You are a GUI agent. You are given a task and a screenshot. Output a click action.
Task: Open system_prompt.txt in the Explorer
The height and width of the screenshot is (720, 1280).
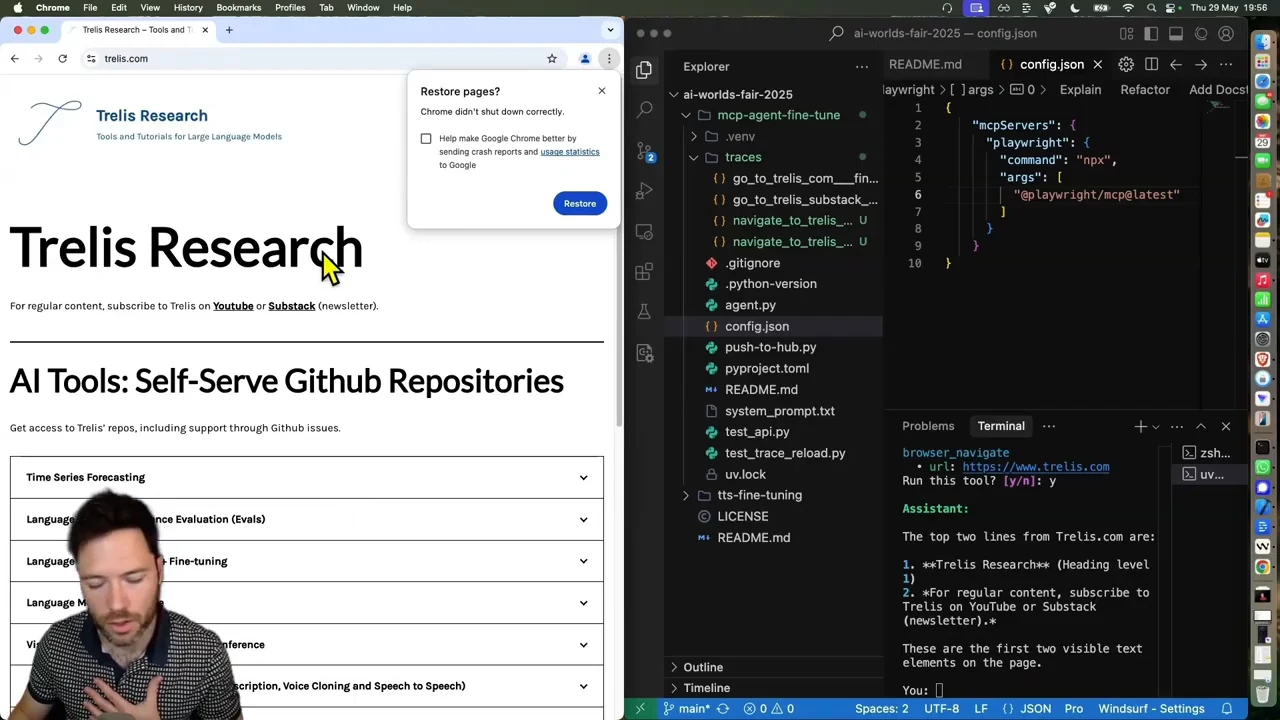779,411
